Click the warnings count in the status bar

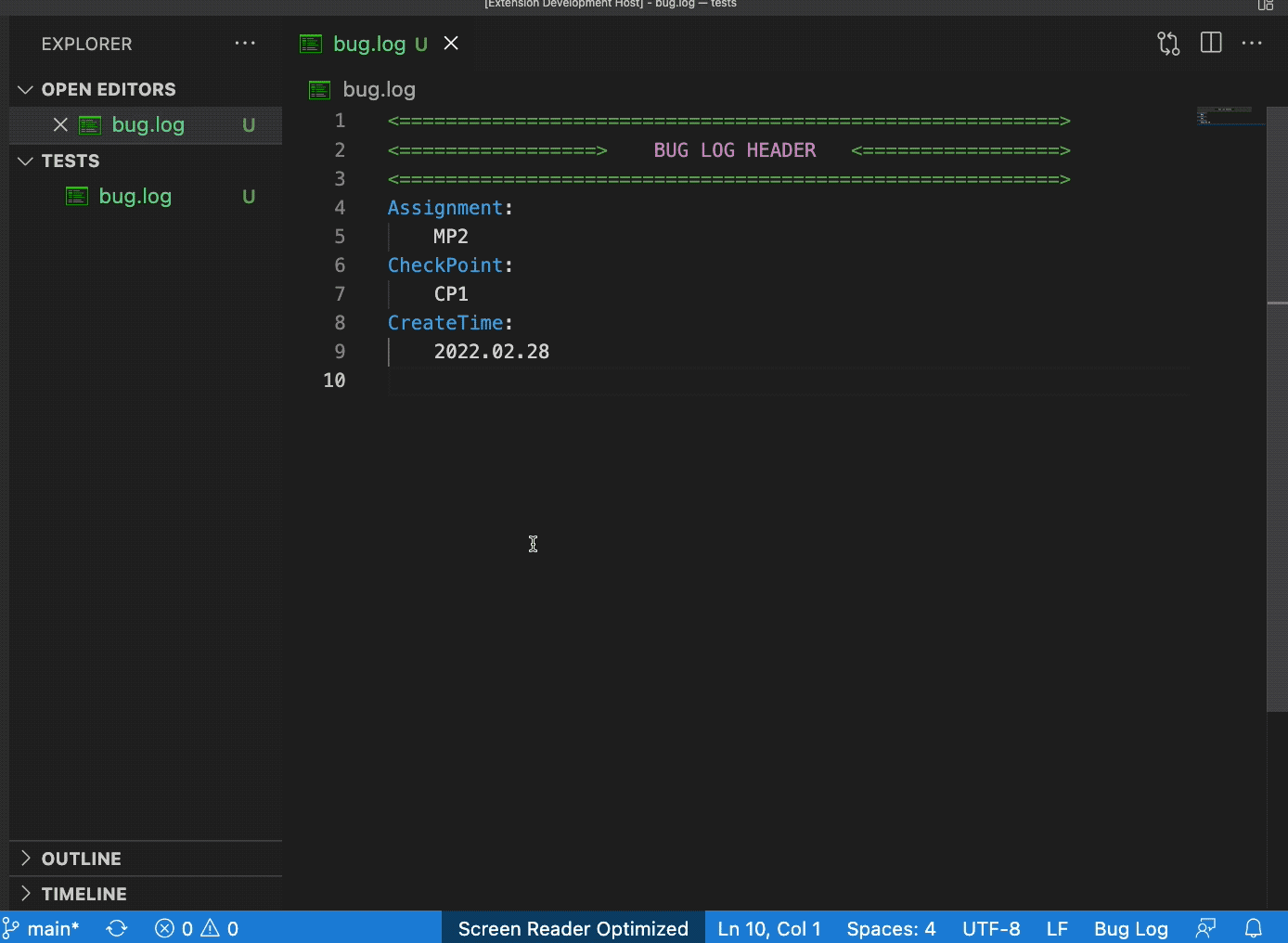pyautogui.click(x=221, y=928)
